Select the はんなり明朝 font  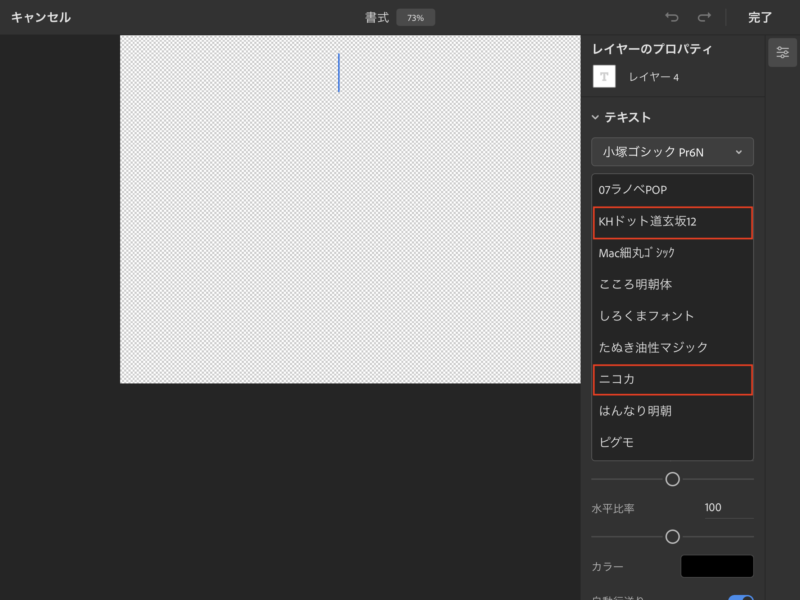[x=672, y=411]
